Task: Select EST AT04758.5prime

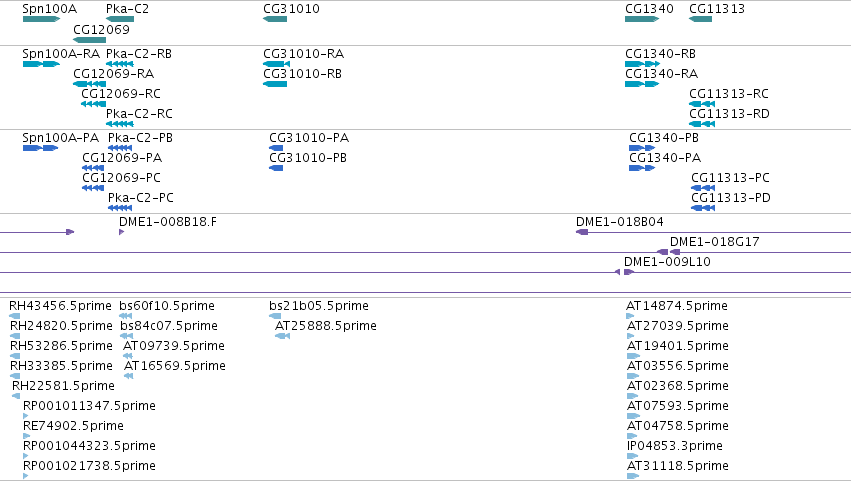Action: point(678,427)
